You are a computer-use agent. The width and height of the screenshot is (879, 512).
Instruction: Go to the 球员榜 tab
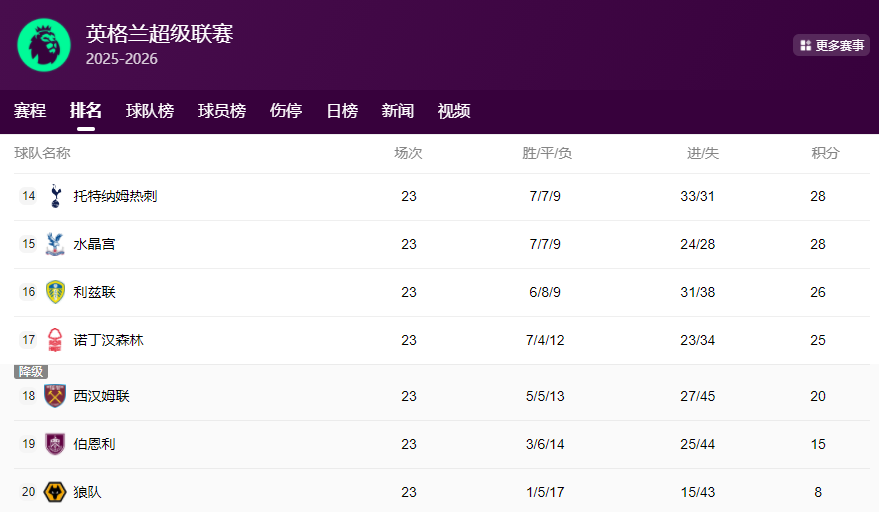[x=222, y=111]
